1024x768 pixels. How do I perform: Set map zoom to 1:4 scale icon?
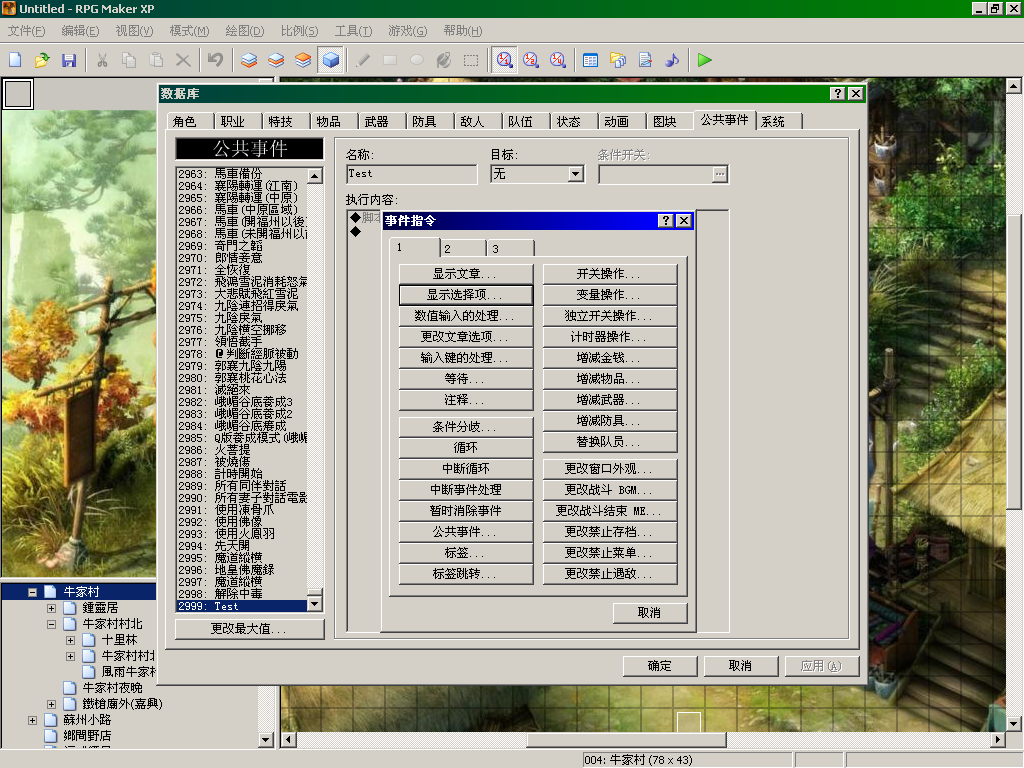(558, 60)
